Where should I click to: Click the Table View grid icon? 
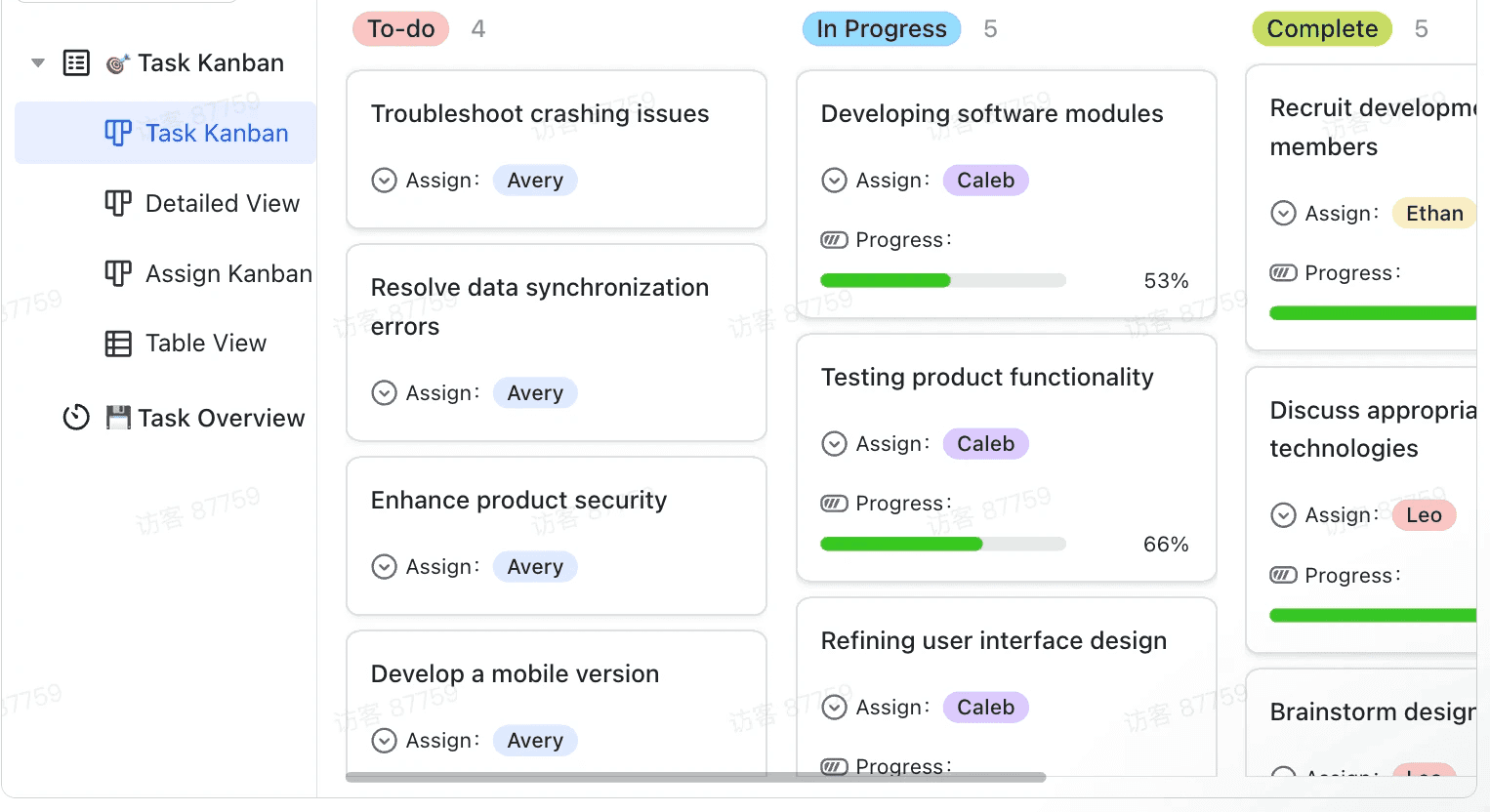coord(116,343)
